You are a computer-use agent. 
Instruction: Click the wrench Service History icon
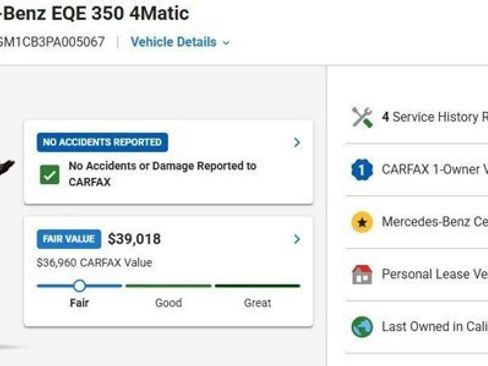click(362, 117)
